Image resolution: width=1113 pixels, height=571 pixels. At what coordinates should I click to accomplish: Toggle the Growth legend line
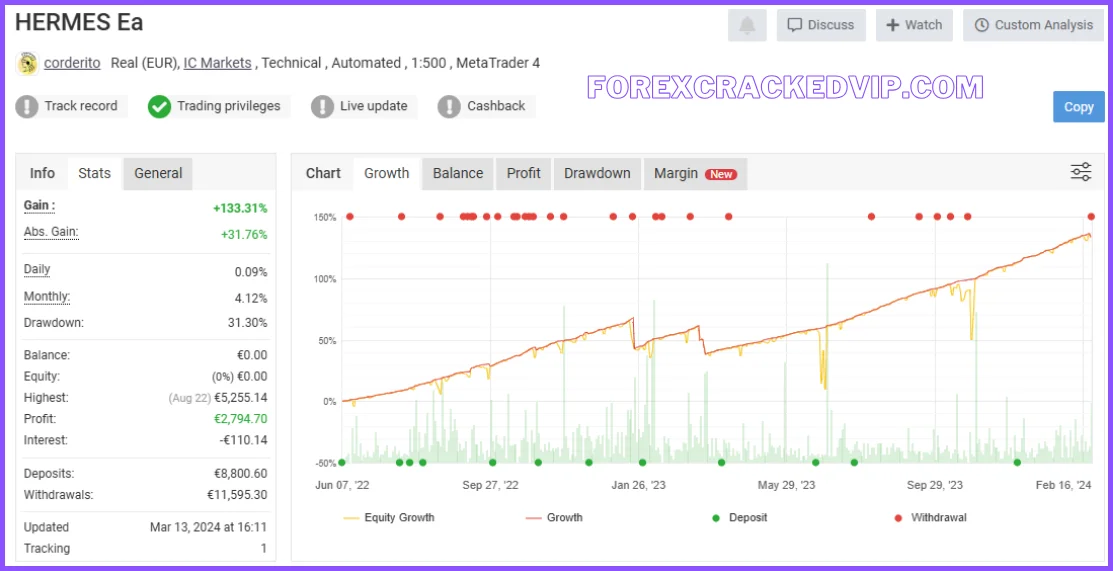click(x=554, y=518)
